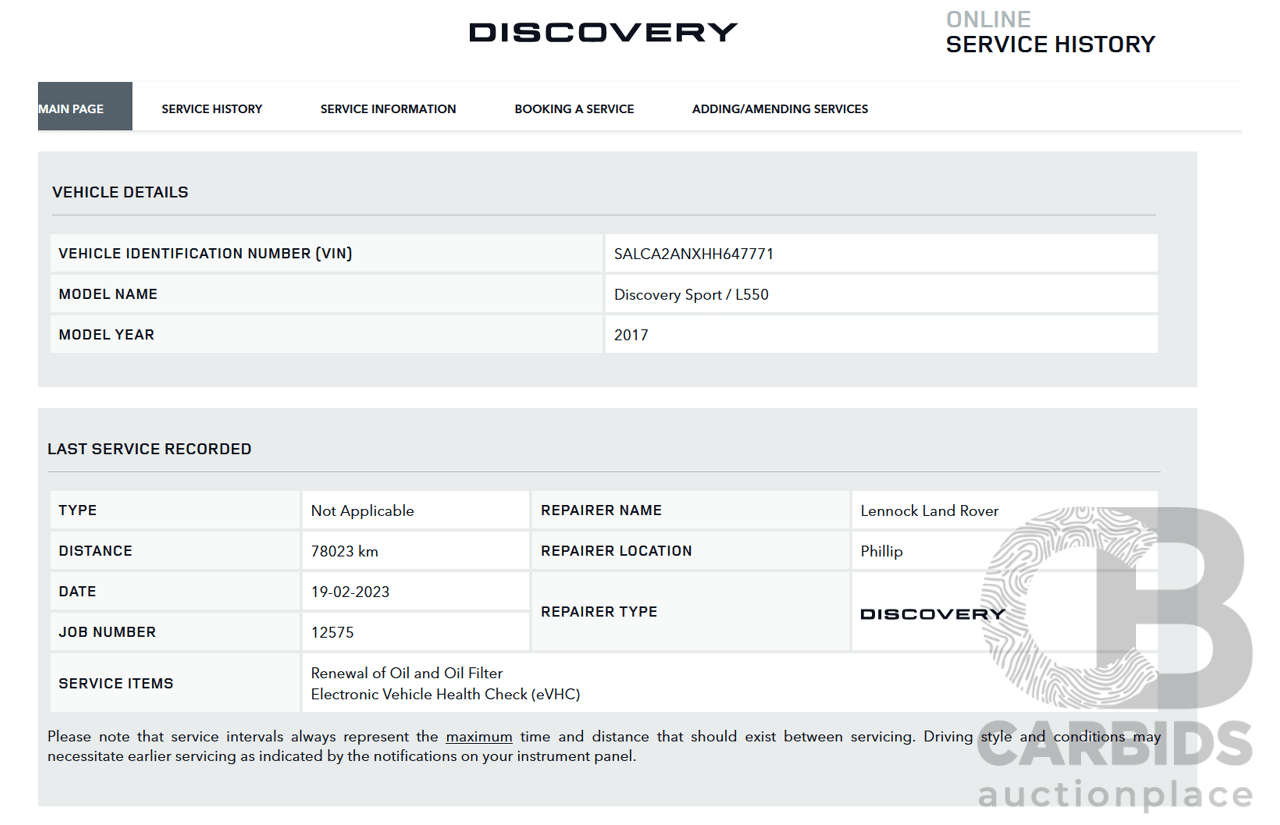The image size is (1280, 825).
Task: Click the Discovery logo in Repairer Type row
Action: (932, 614)
